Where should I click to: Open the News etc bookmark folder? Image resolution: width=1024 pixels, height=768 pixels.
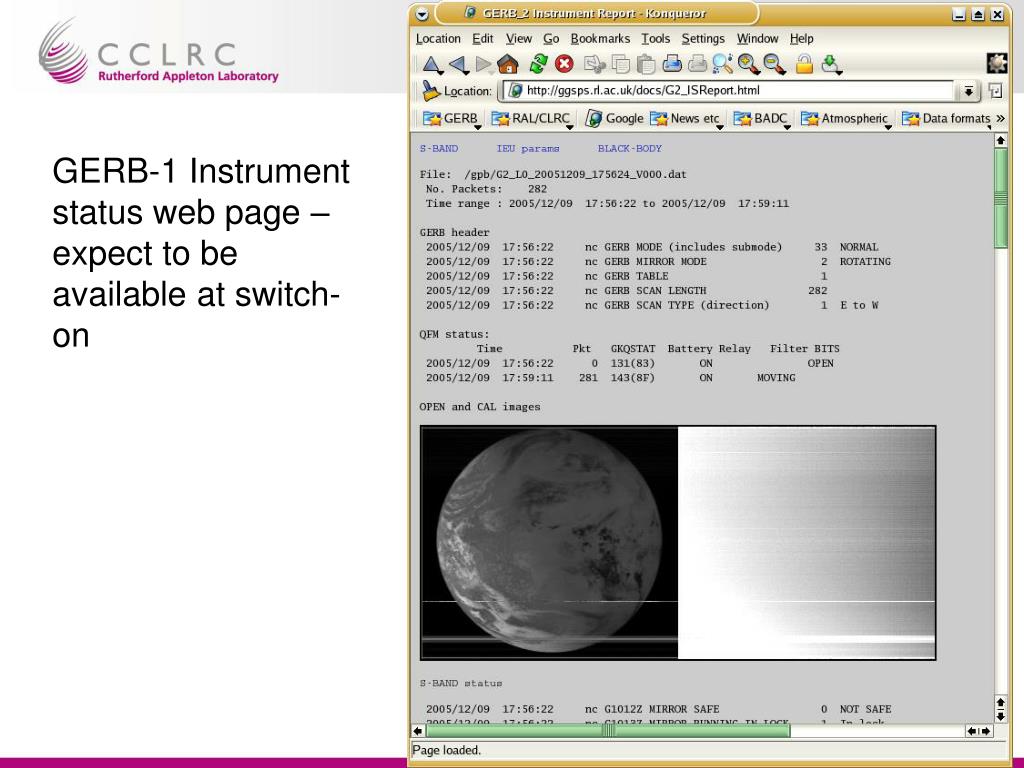[686, 119]
